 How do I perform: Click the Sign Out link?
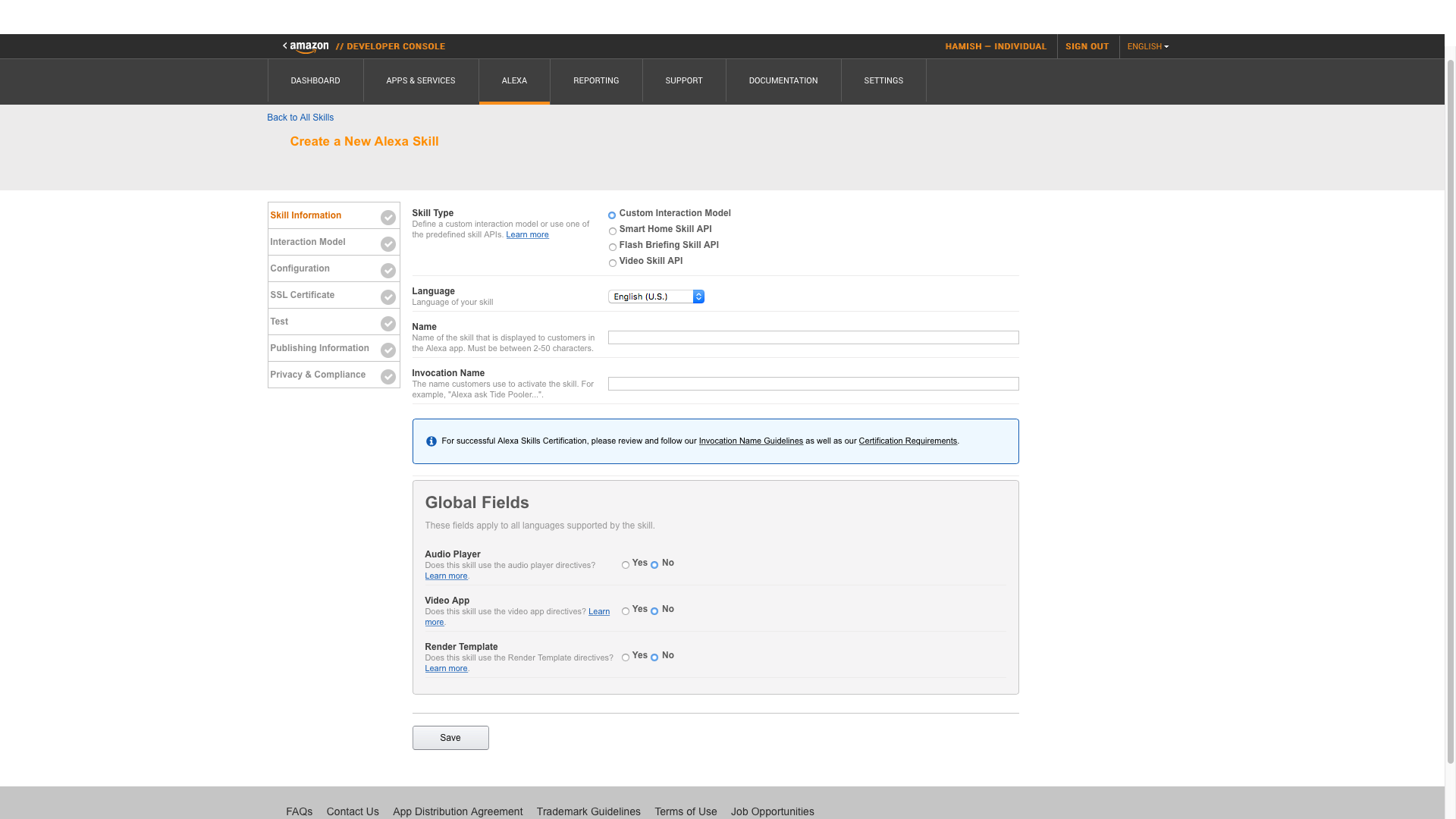tap(1087, 47)
